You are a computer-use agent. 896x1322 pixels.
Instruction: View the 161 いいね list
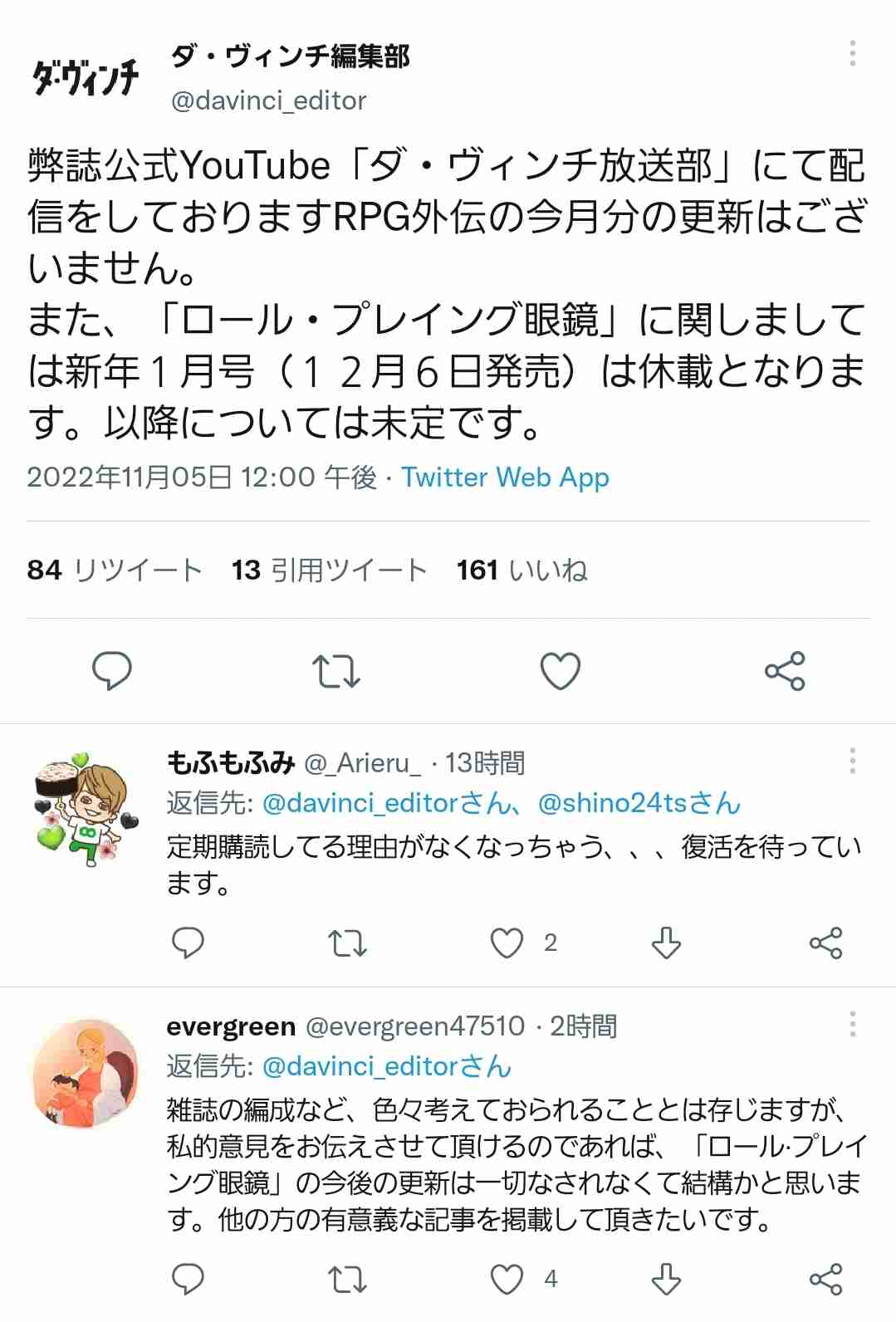pyautogui.click(x=521, y=570)
